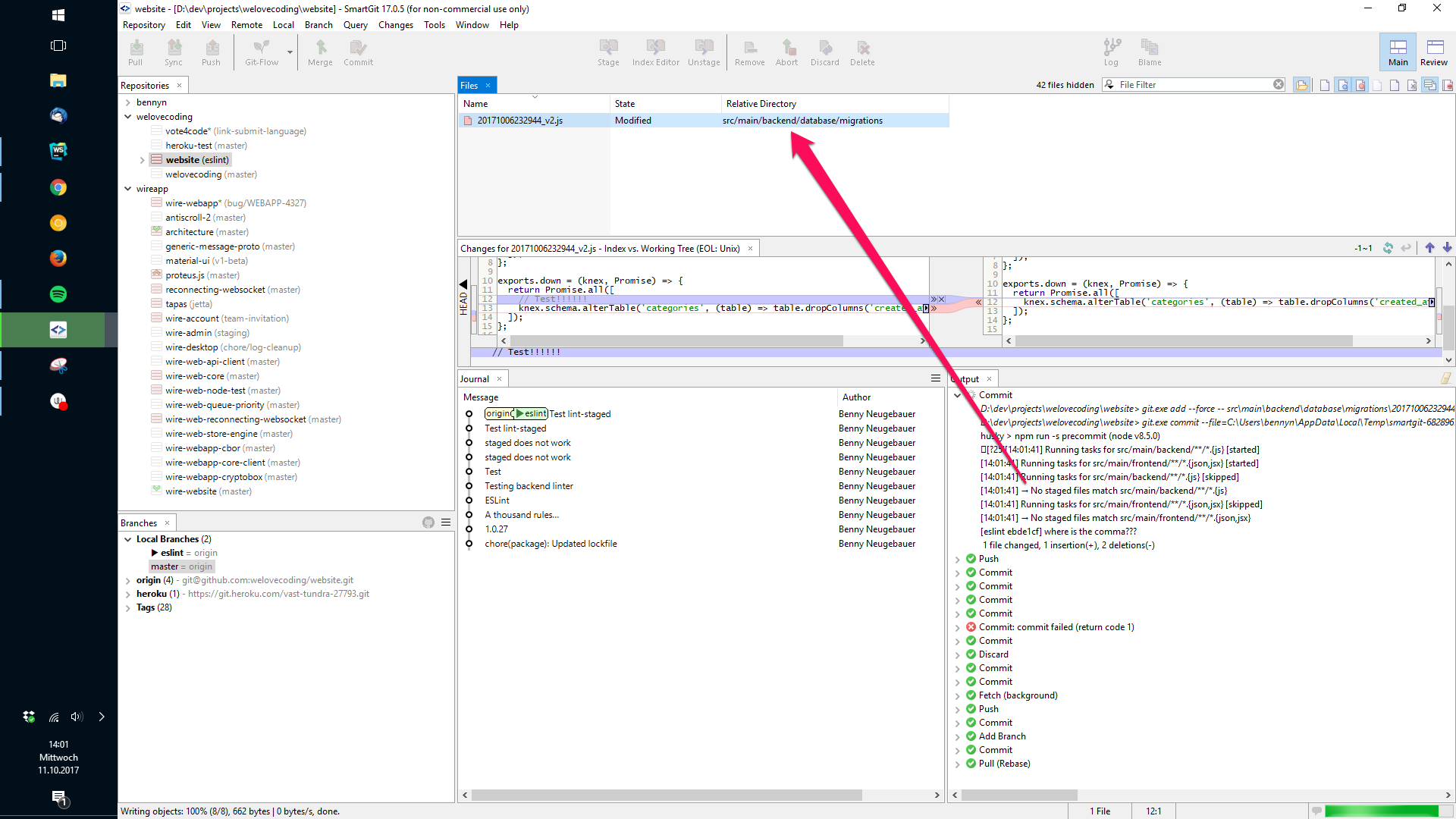This screenshot has height=819, width=1456.
Task: Click the Abort toolbar icon
Action: (x=787, y=52)
